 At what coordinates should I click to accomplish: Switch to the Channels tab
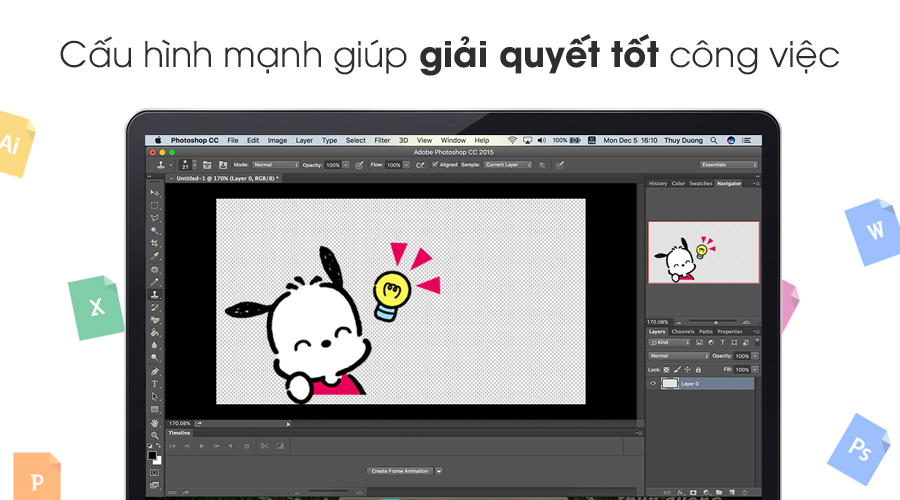pos(683,331)
